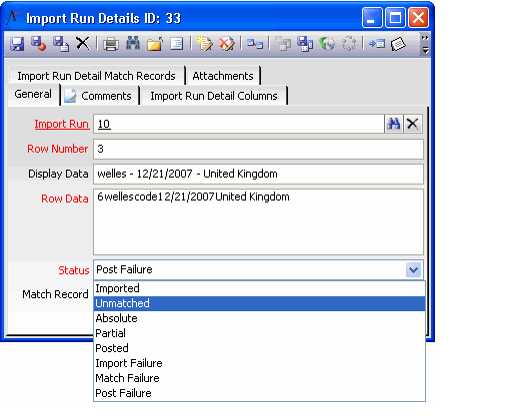Clear Import Run field with X button
The height and width of the screenshot is (420, 528).
pyautogui.click(x=412, y=124)
